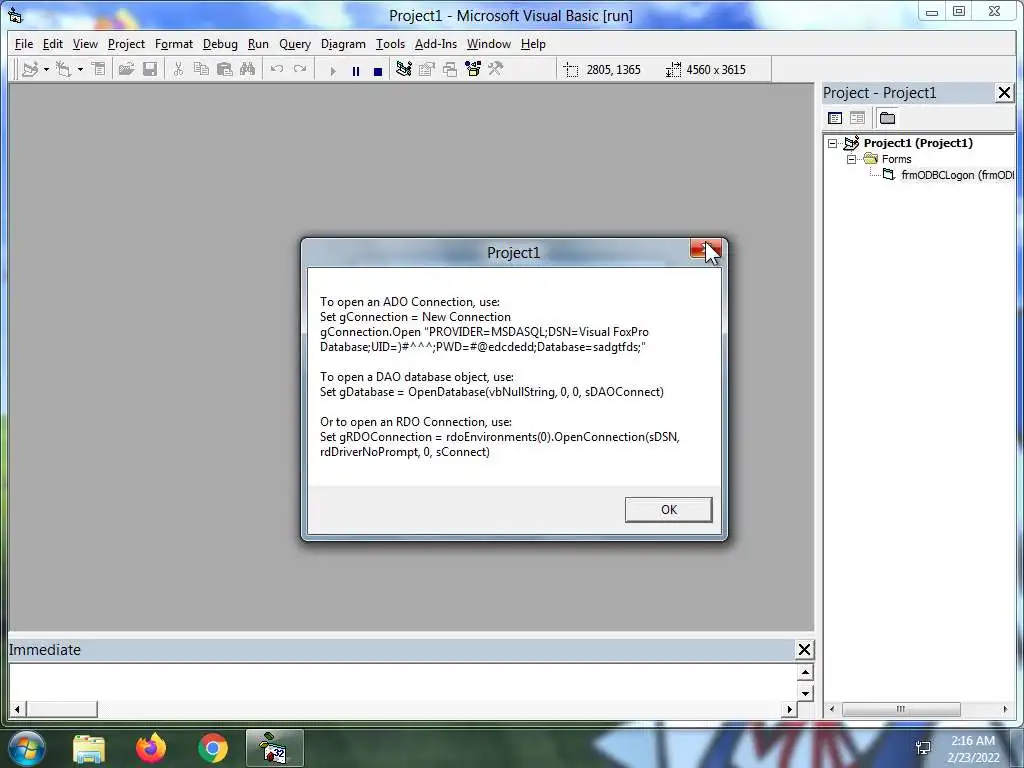Click the Menu Editor toolbar icon
Screen dimensions: 1024x768
[99, 69]
